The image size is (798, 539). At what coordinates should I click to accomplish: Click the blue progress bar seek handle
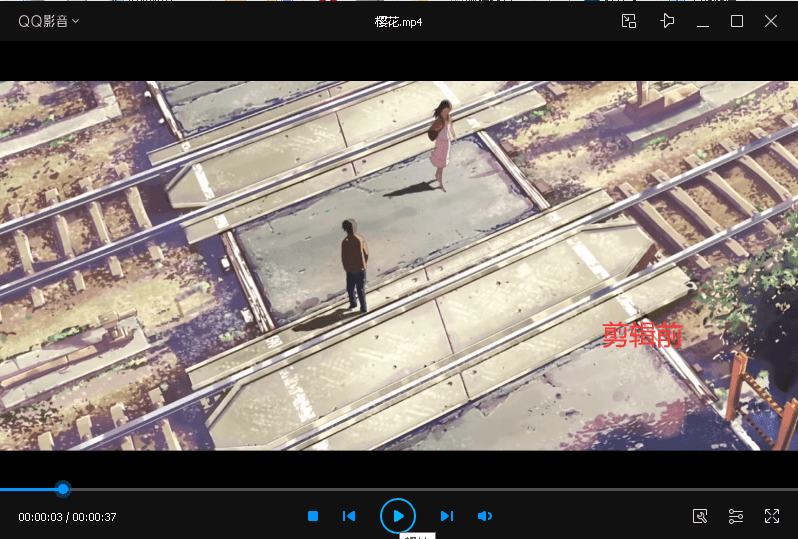point(63,489)
